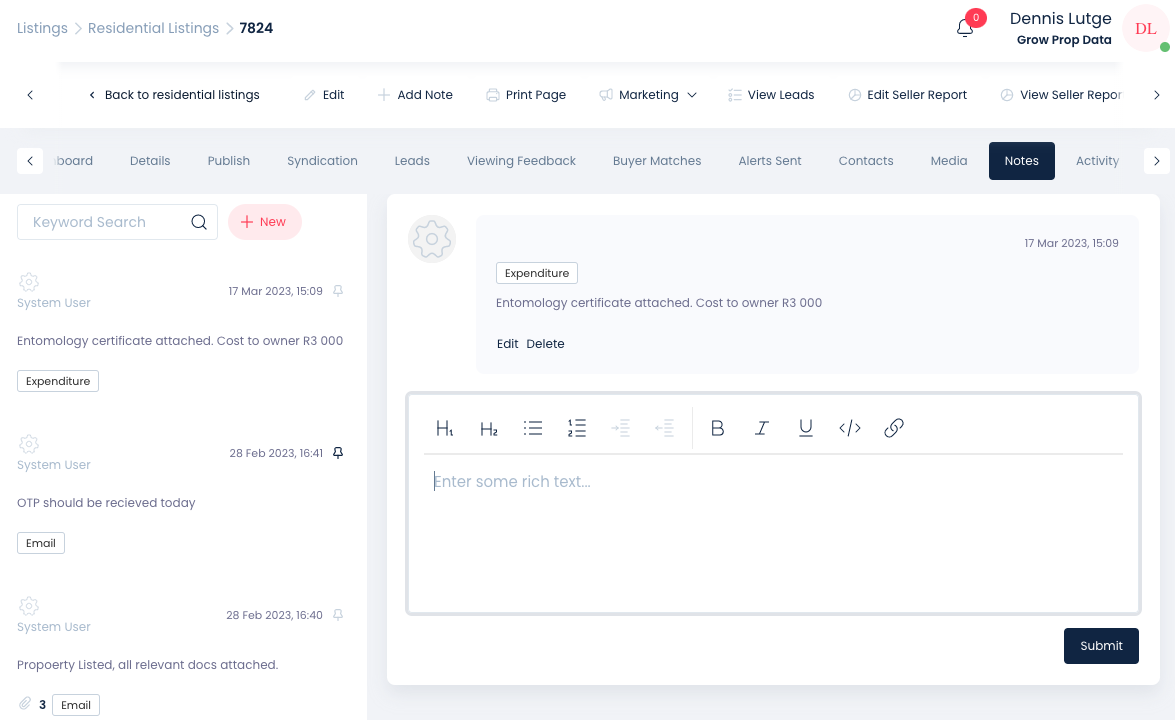Decrease indent in the editor

665,428
